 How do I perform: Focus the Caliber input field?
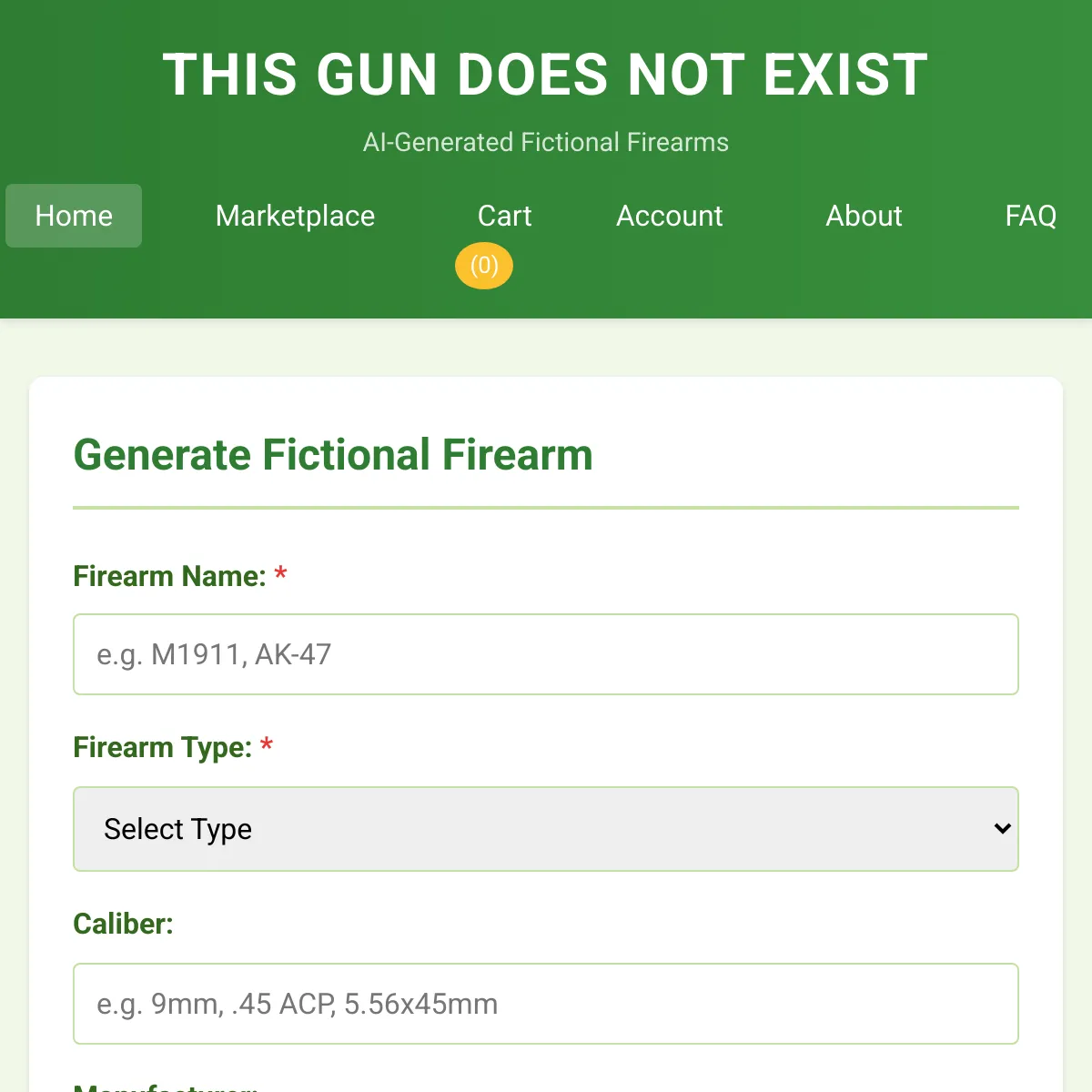(546, 1004)
